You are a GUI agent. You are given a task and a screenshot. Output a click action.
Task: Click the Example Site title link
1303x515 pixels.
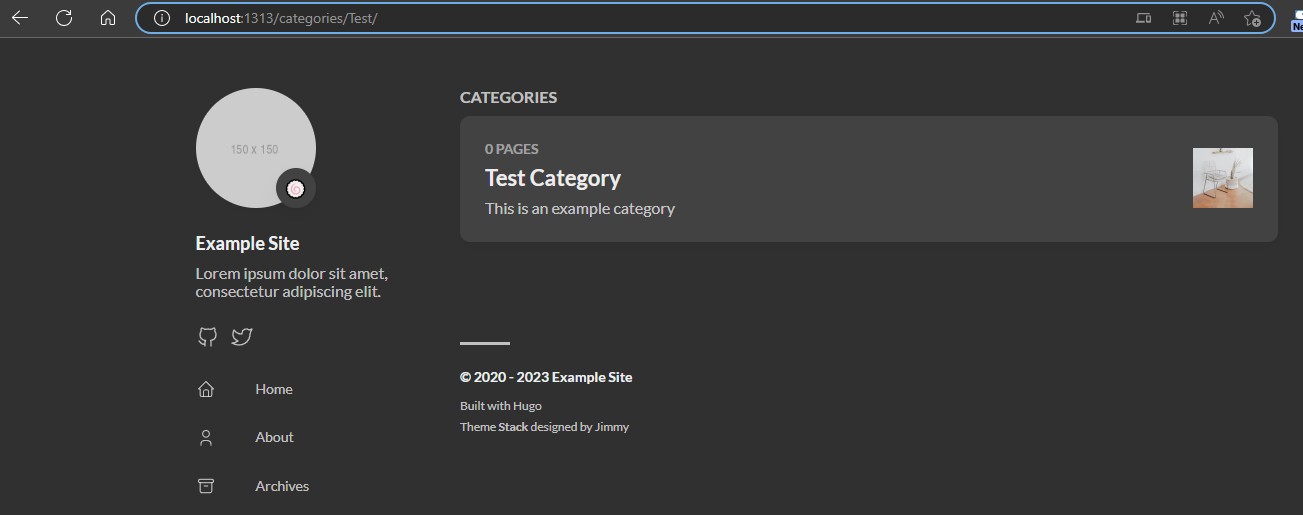(x=247, y=244)
